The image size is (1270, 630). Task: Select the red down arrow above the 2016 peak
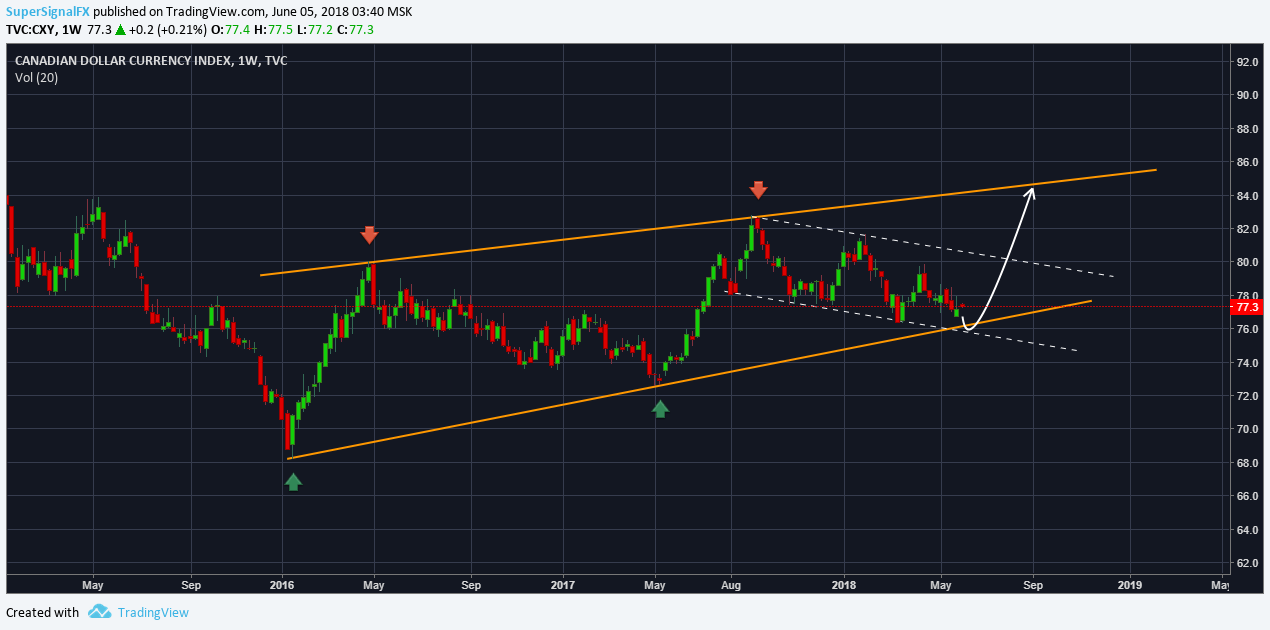370,234
